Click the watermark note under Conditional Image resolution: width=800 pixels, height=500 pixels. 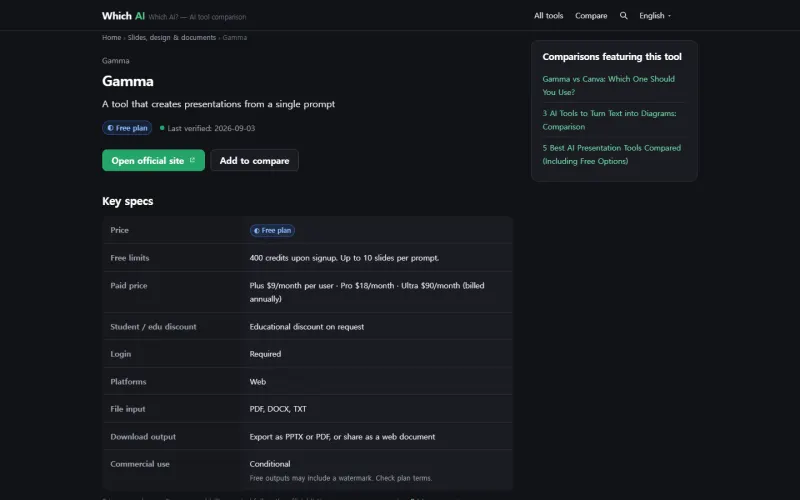(341, 479)
